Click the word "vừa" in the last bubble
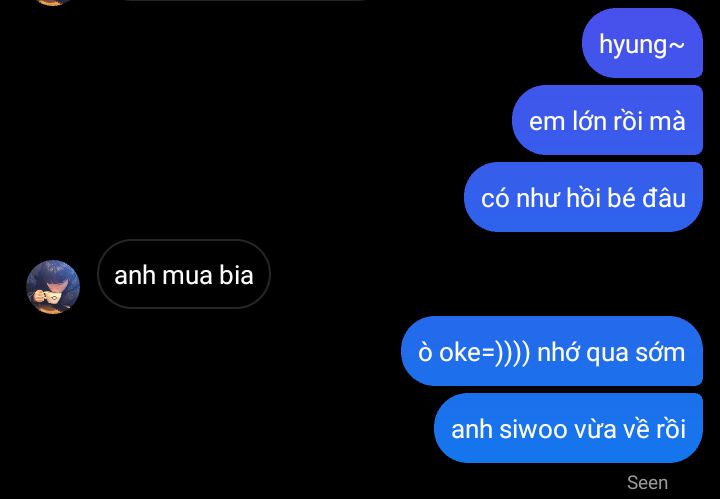 click(593, 430)
